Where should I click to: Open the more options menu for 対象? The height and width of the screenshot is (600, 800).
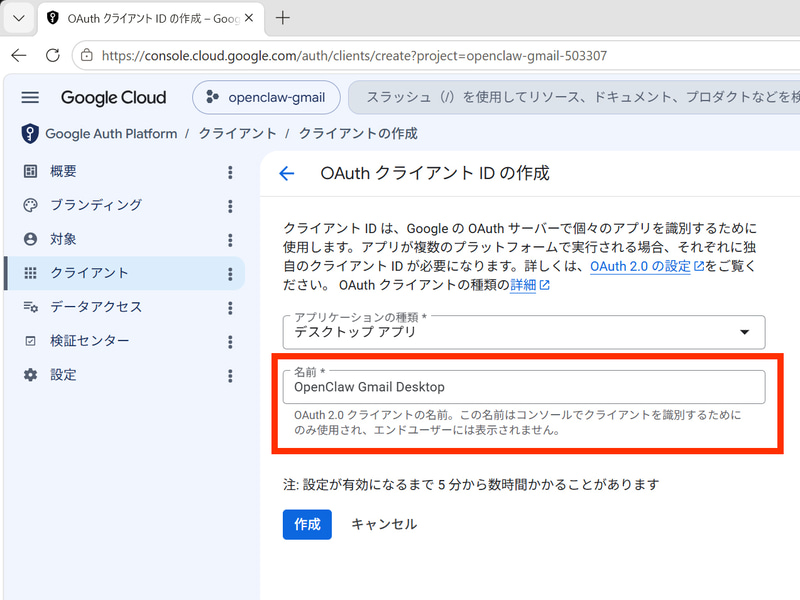tap(230, 240)
